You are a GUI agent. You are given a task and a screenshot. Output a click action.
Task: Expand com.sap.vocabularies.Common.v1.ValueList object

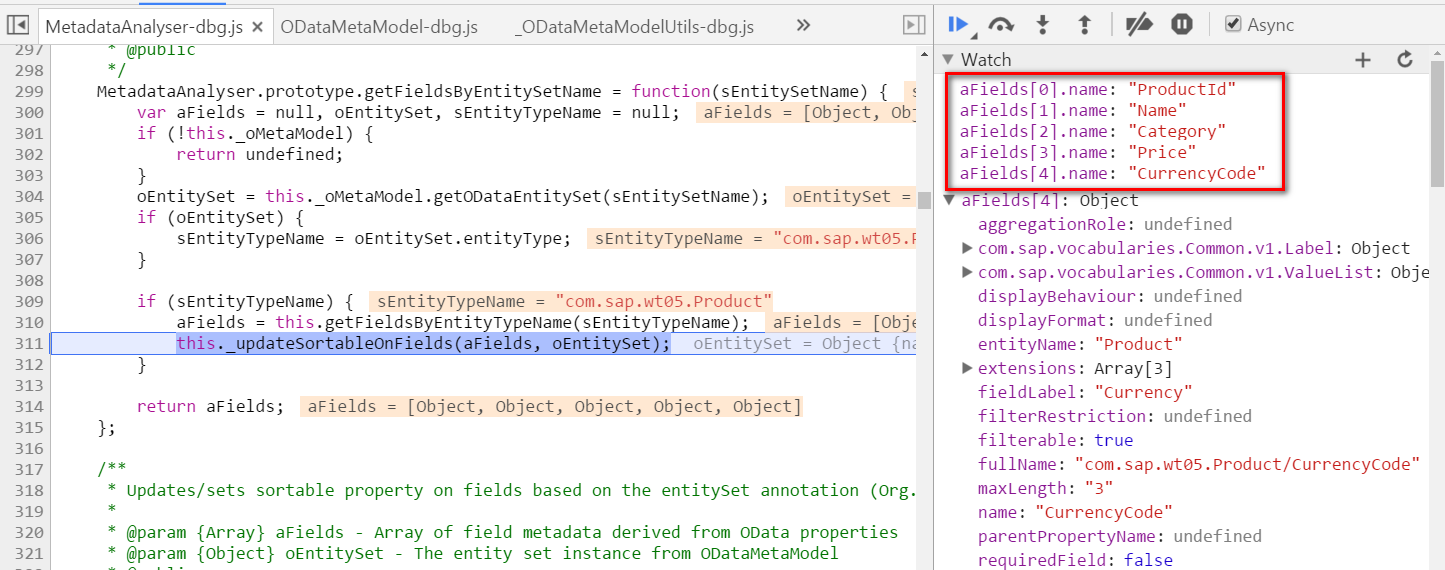(967, 272)
